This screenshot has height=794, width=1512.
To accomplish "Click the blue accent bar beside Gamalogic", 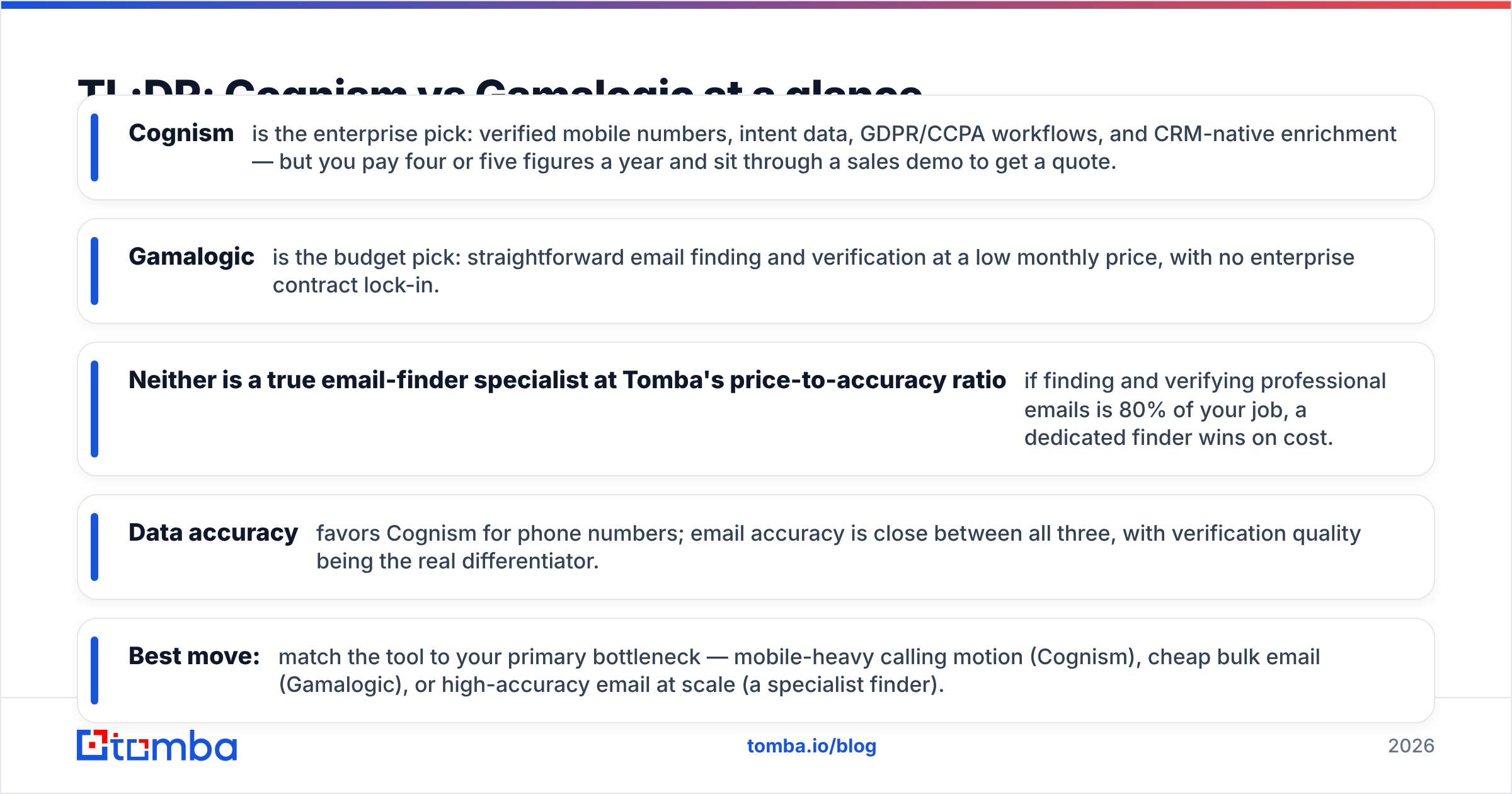I will (94, 271).
